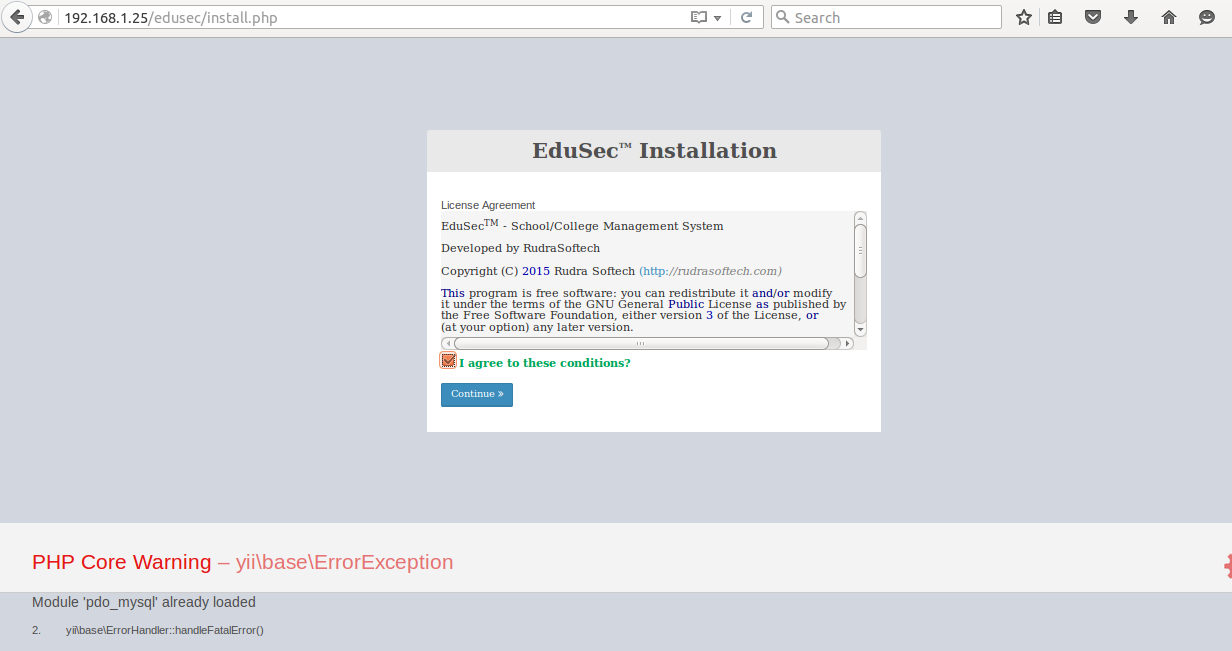Image resolution: width=1232 pixels, height=651 pixels.
Task: Open Firefox Hello chat icon
Action: [1205, 17]
